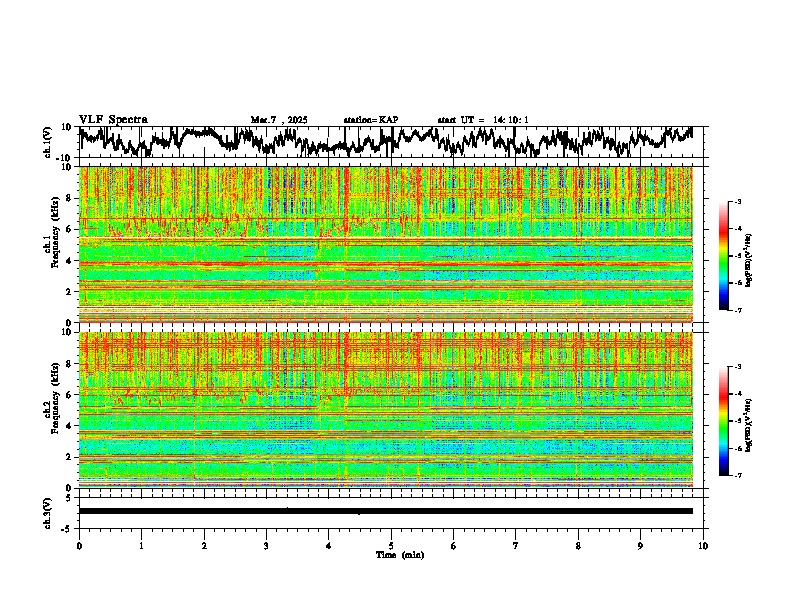Viewport: 792px width, 612px height.
Task: Click the ch.2 spectrogram plot area
Action: click(386, 410)
